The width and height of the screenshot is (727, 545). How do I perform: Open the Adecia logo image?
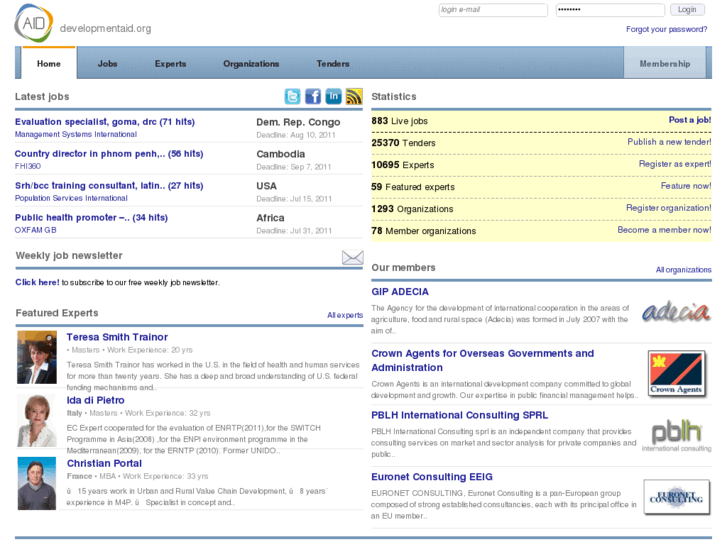click(676, 313)
